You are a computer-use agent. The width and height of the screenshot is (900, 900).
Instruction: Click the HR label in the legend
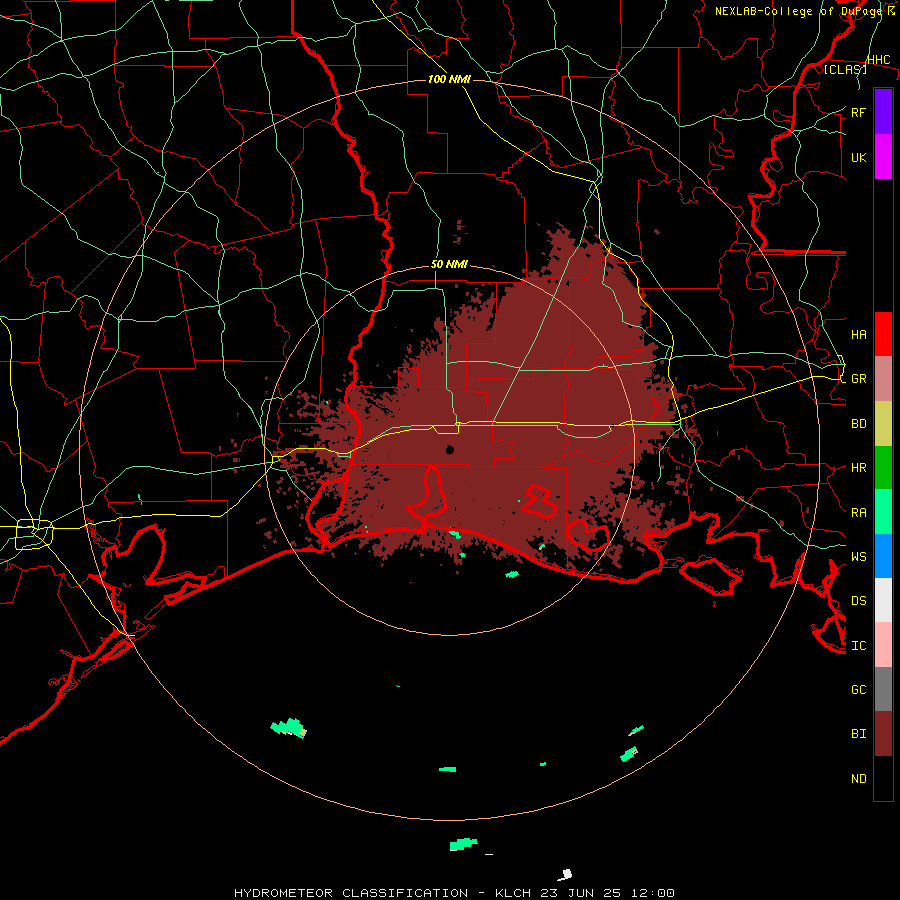858,468
